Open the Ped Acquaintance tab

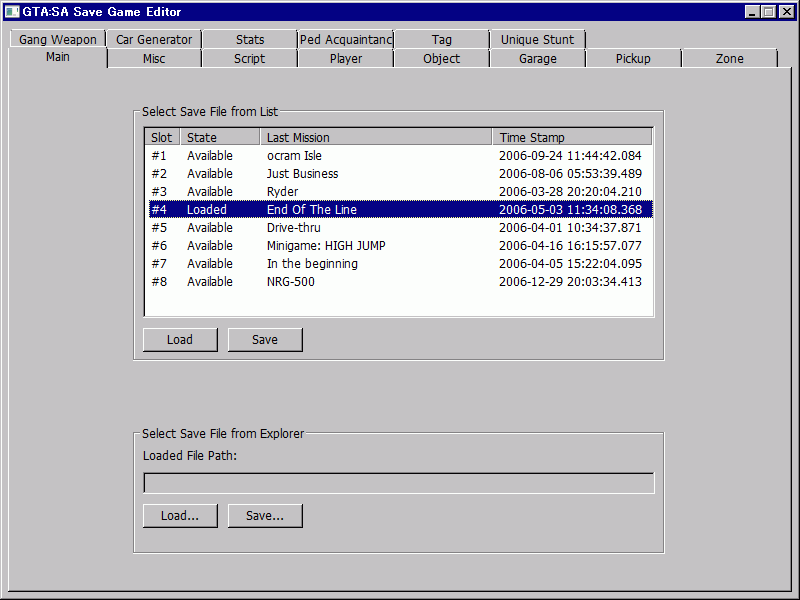pos(345,39)
